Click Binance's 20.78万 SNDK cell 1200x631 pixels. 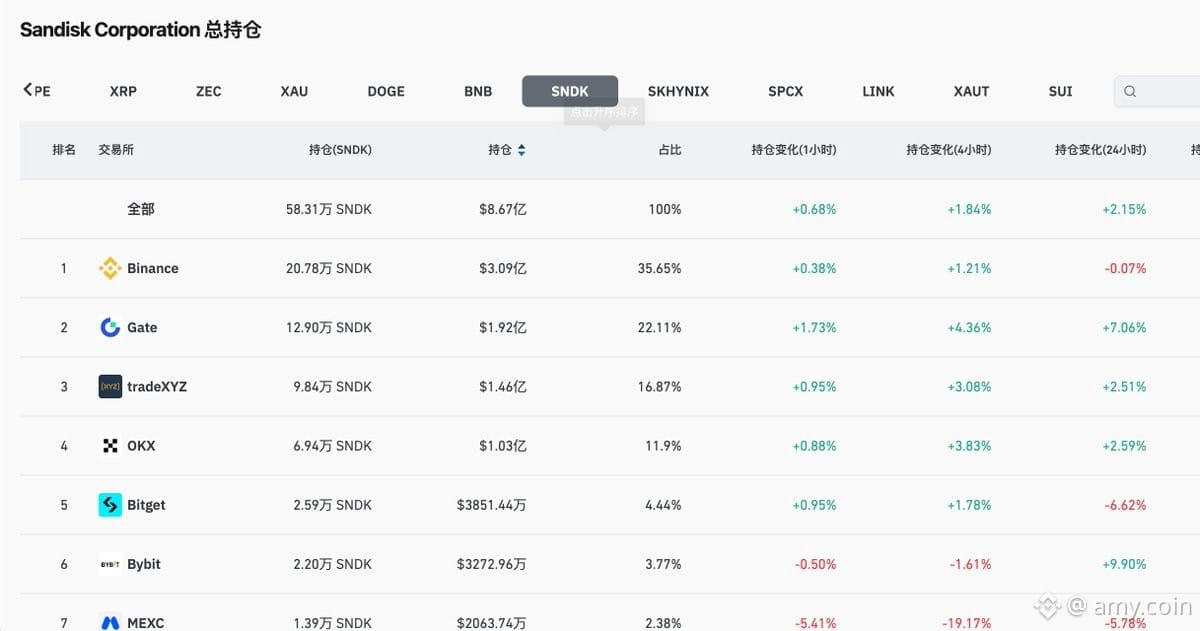pos(329,268)
